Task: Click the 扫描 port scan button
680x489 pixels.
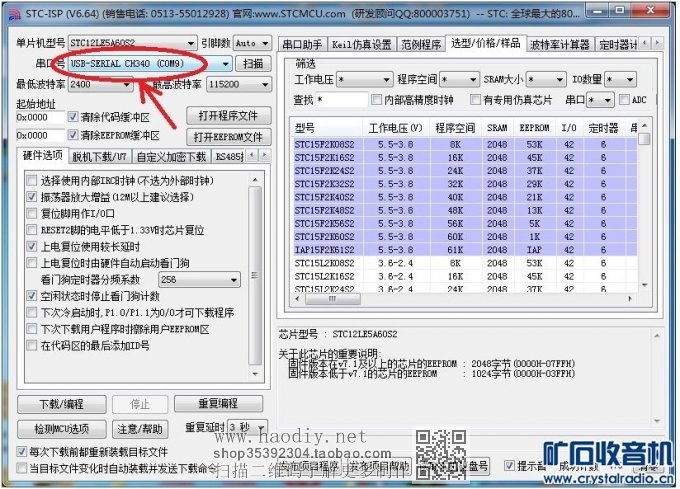Action: click(x=254, y=64)
